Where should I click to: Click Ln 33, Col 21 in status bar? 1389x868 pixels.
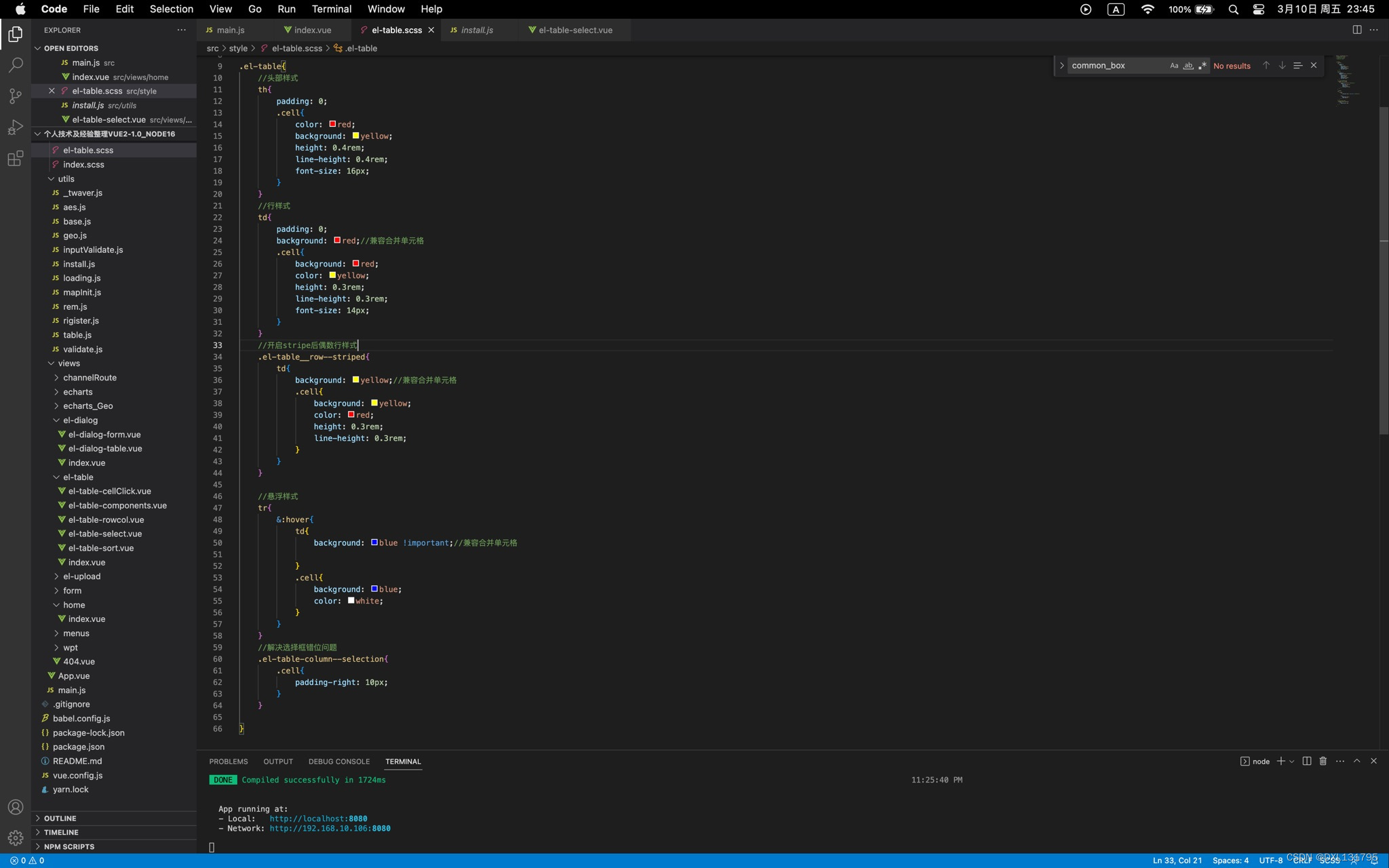[1177, 861]
